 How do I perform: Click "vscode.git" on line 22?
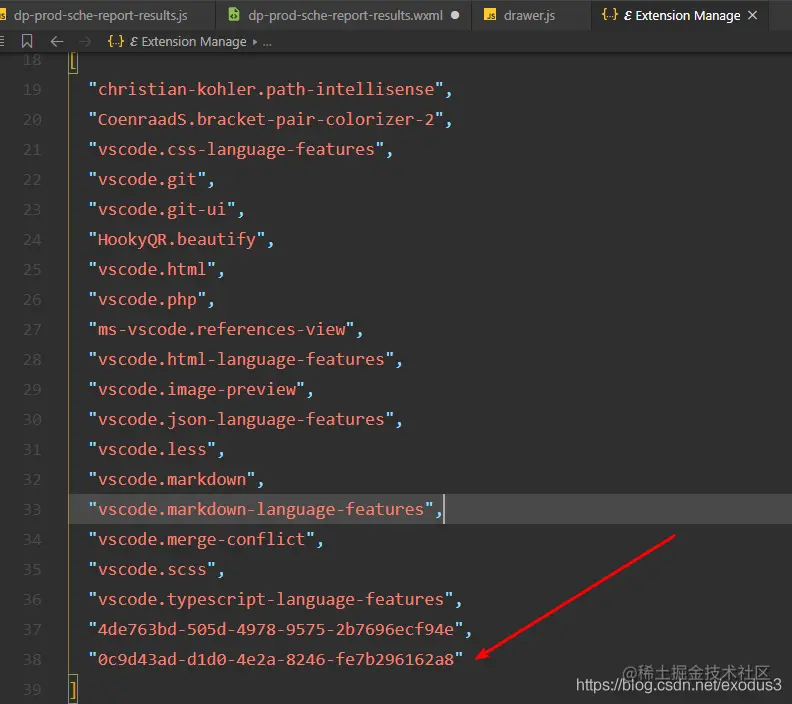[147, 180]
